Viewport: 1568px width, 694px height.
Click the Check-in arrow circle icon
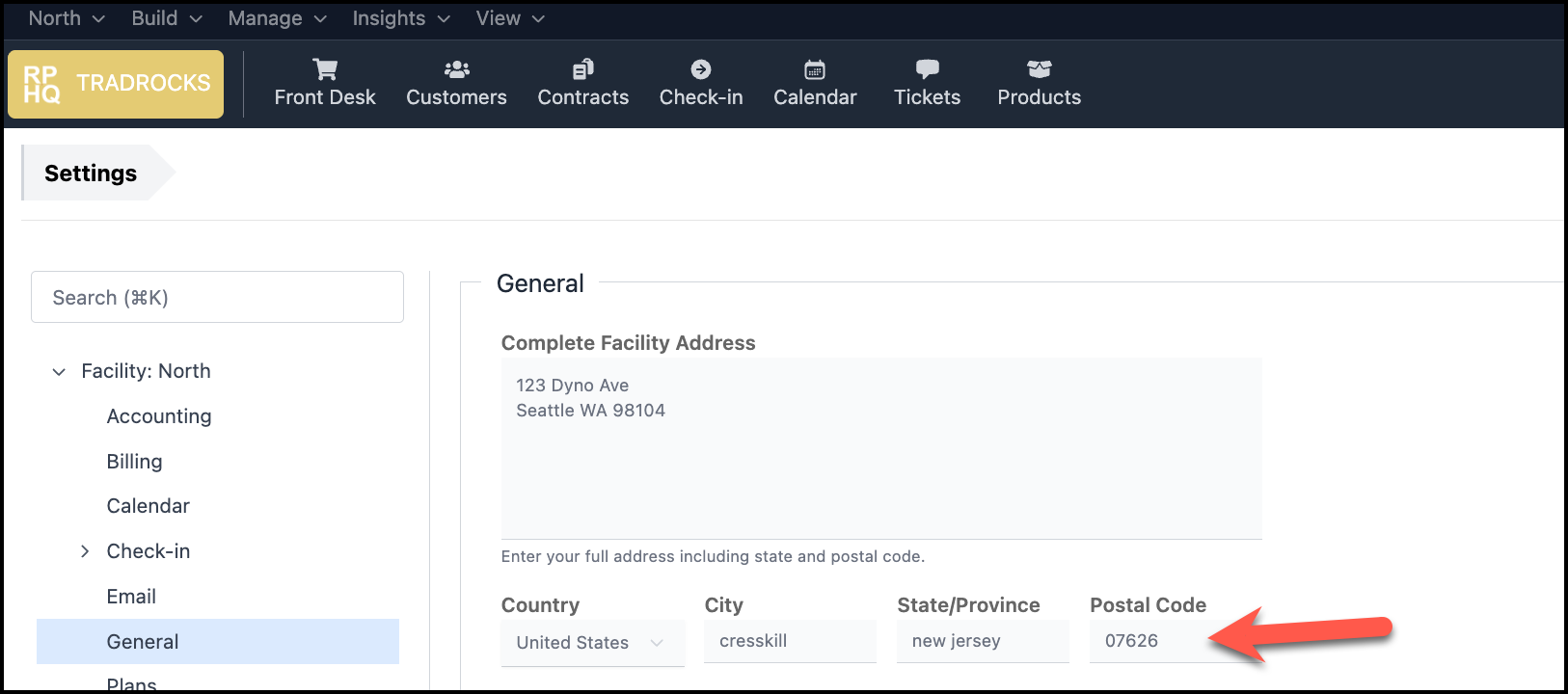pyautogui.click(x=701, y=69)
